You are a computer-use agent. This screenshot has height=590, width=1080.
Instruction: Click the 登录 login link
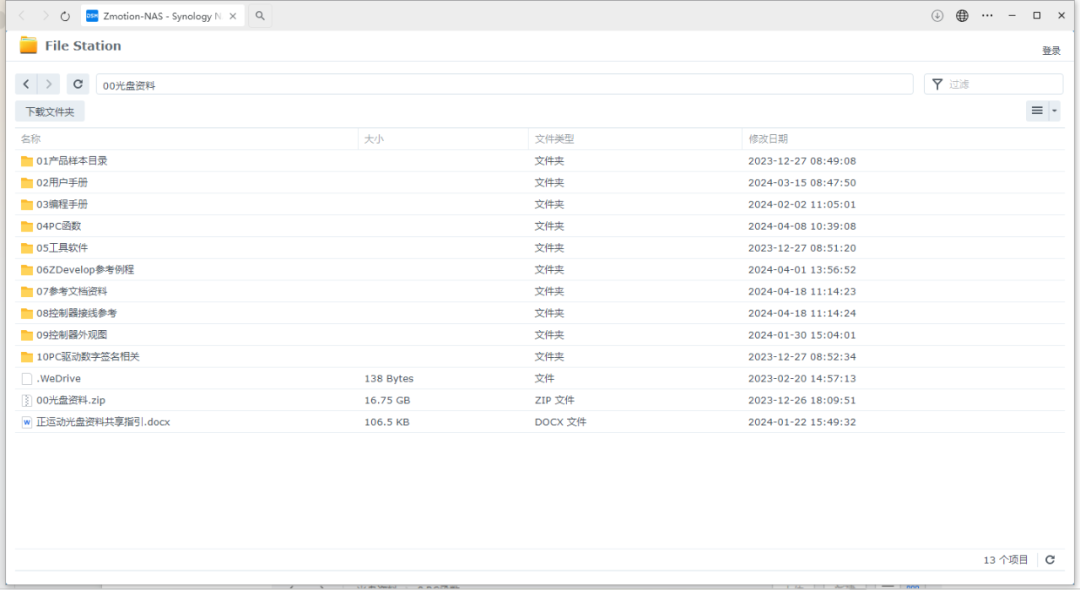point(1051,50)
